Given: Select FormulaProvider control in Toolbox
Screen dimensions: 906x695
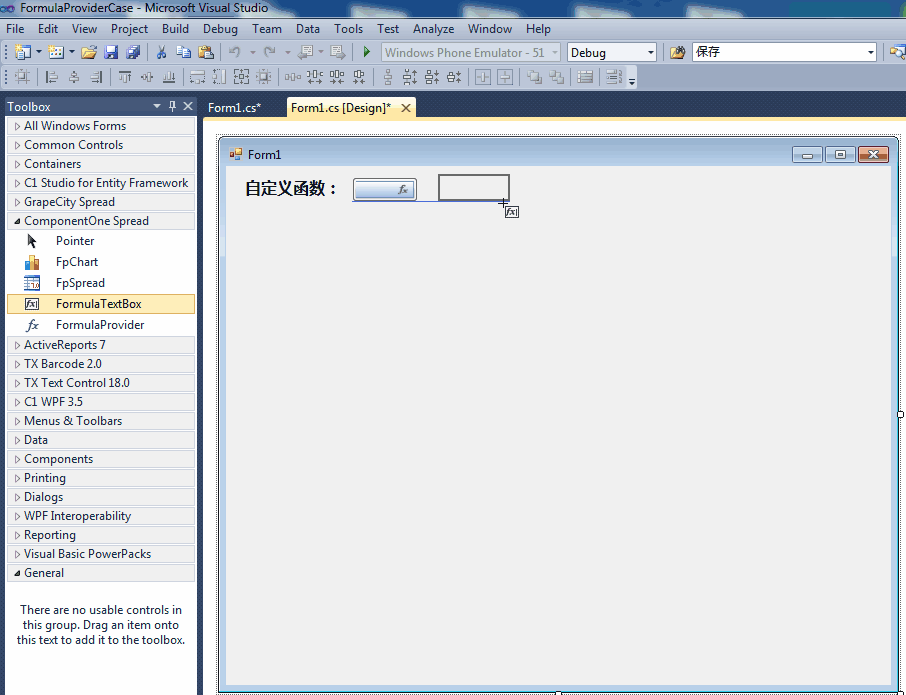Looking at the screenshot, I should pos(101,325).
